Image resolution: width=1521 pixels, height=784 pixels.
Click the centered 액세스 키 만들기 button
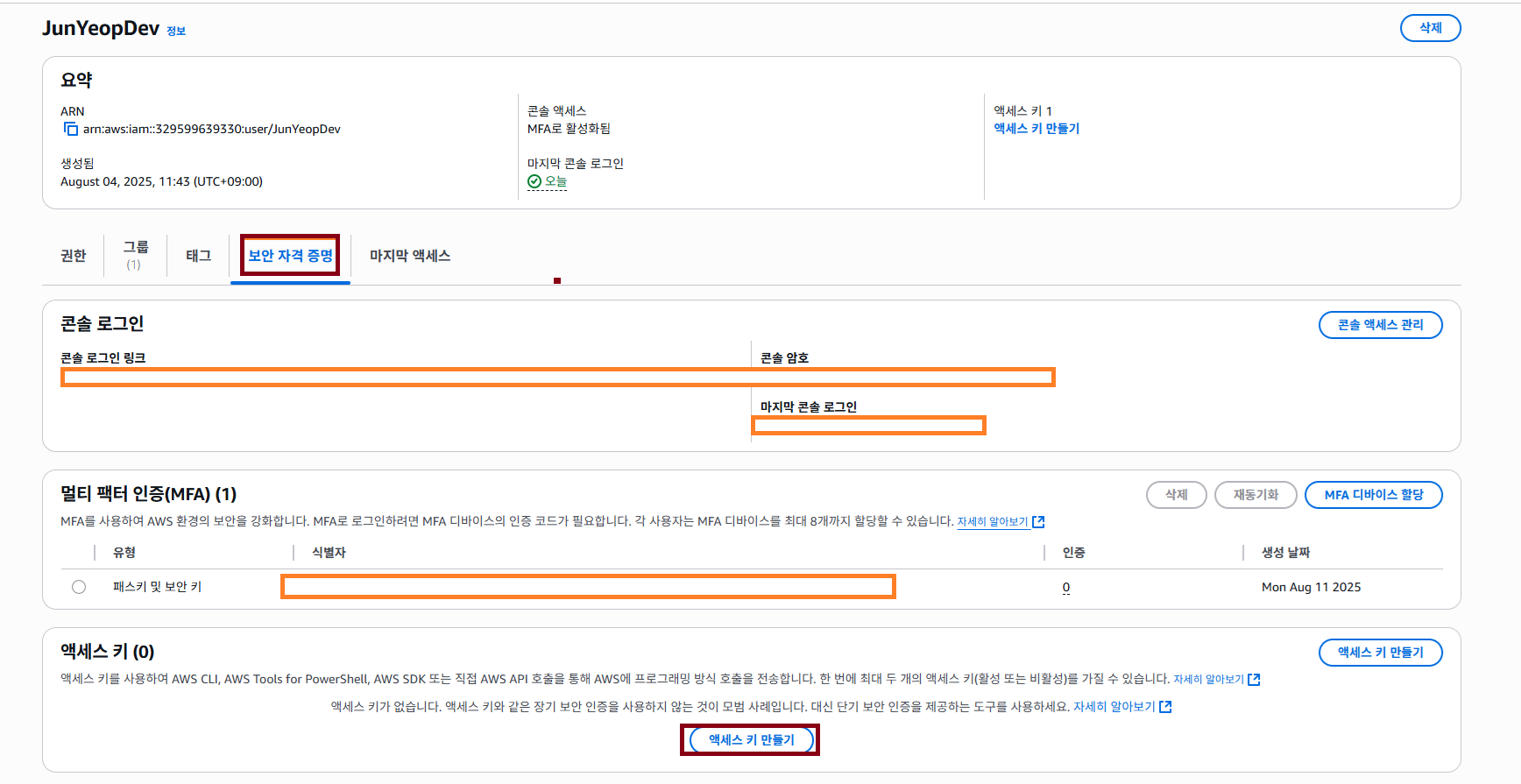click(751, 740)
